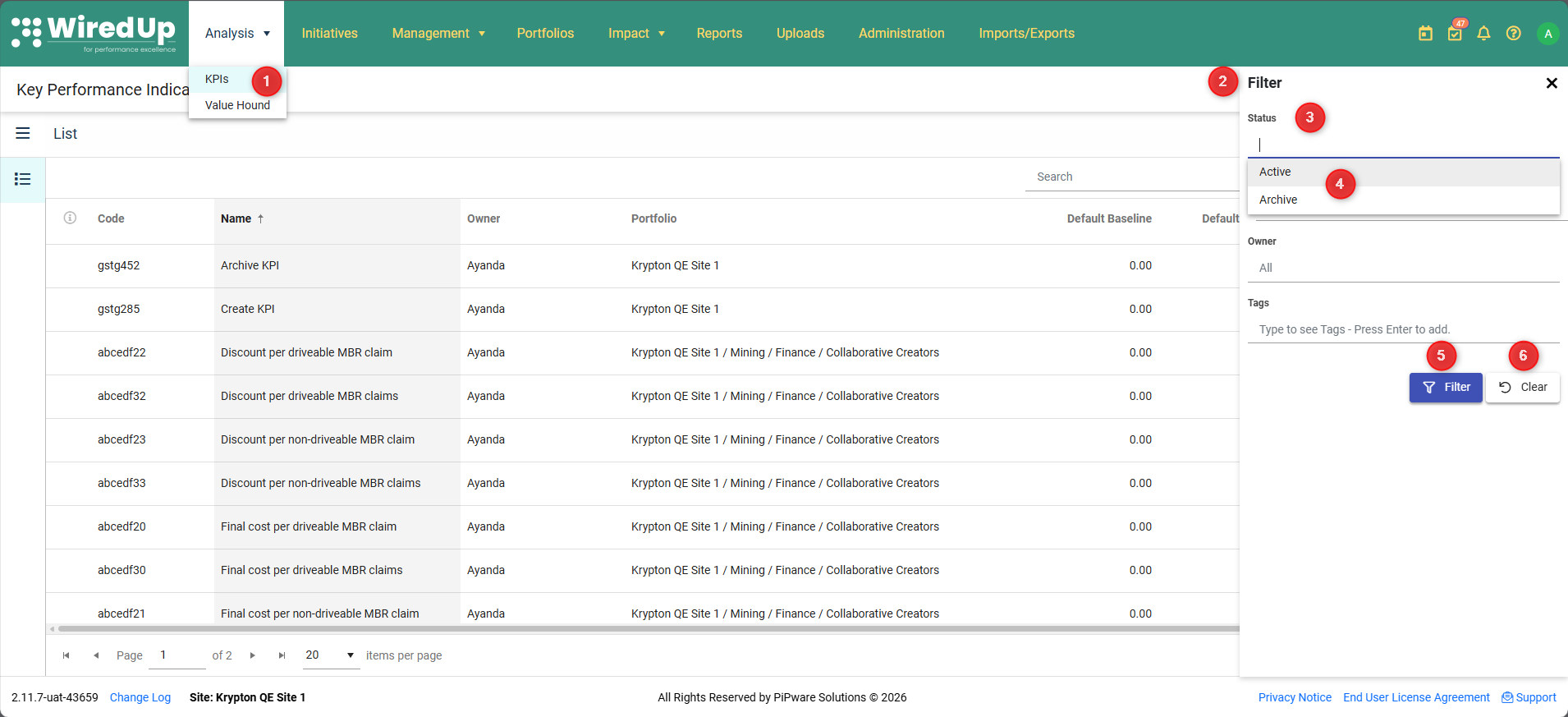Open the Change Log link
The image size is (1568, 717).
(140, 697)
